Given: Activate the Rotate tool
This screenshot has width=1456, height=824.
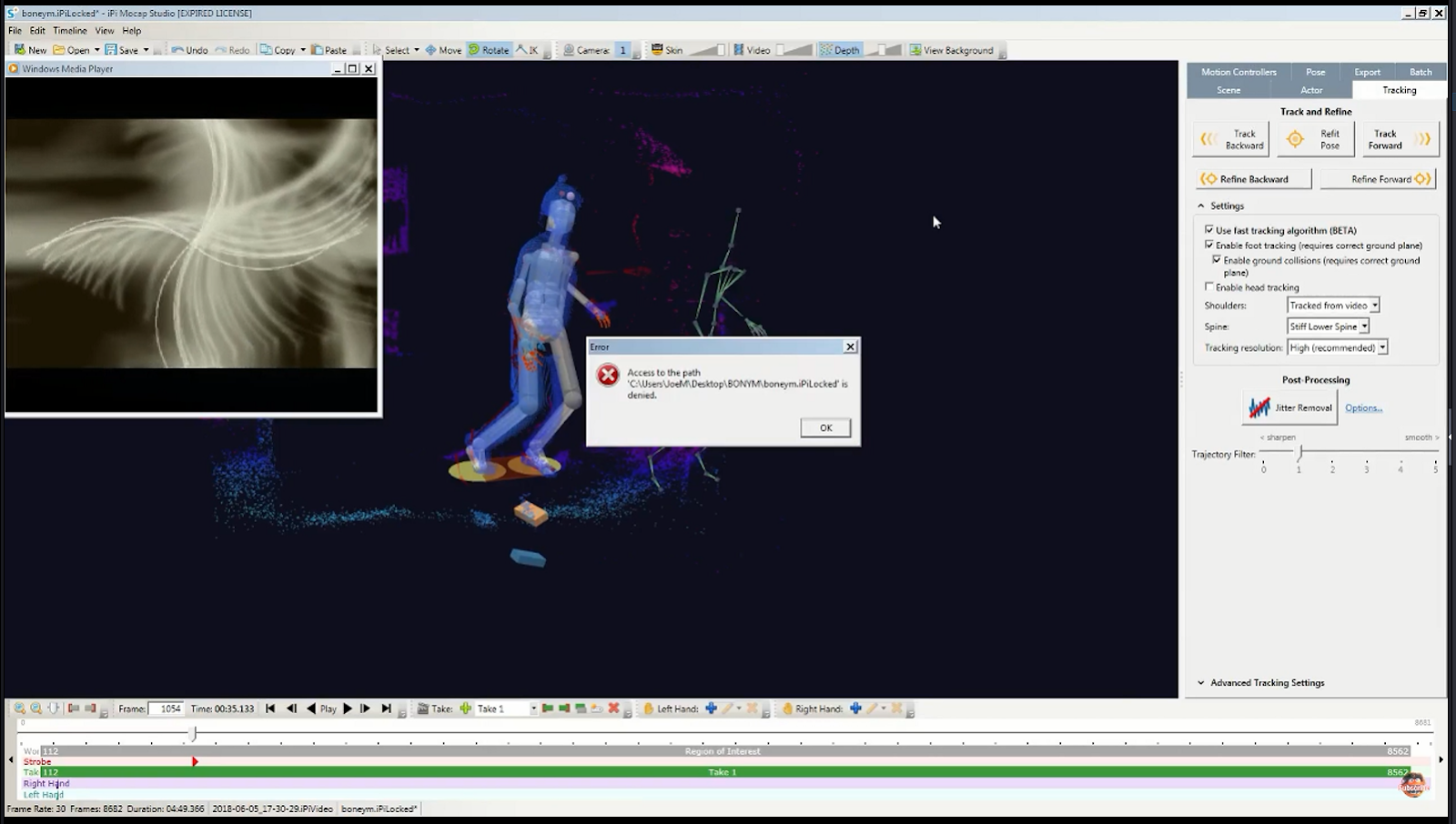Looking at the screenshot, I should pos(489,50).
